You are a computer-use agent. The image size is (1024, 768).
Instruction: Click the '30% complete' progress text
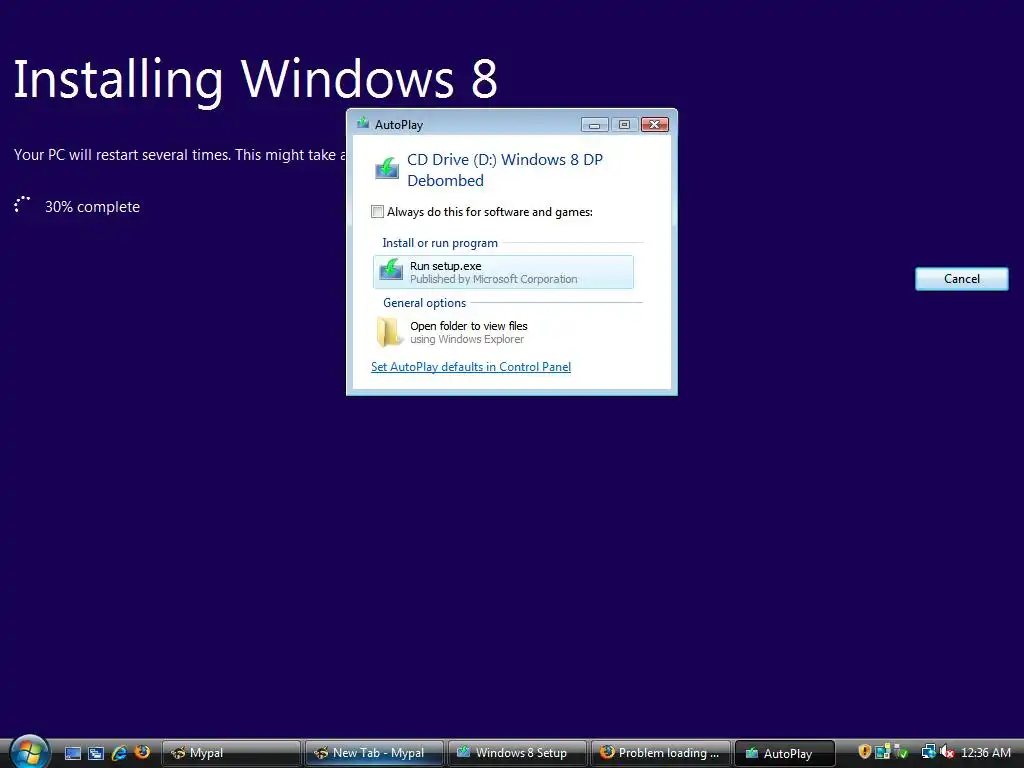(92, 207)
